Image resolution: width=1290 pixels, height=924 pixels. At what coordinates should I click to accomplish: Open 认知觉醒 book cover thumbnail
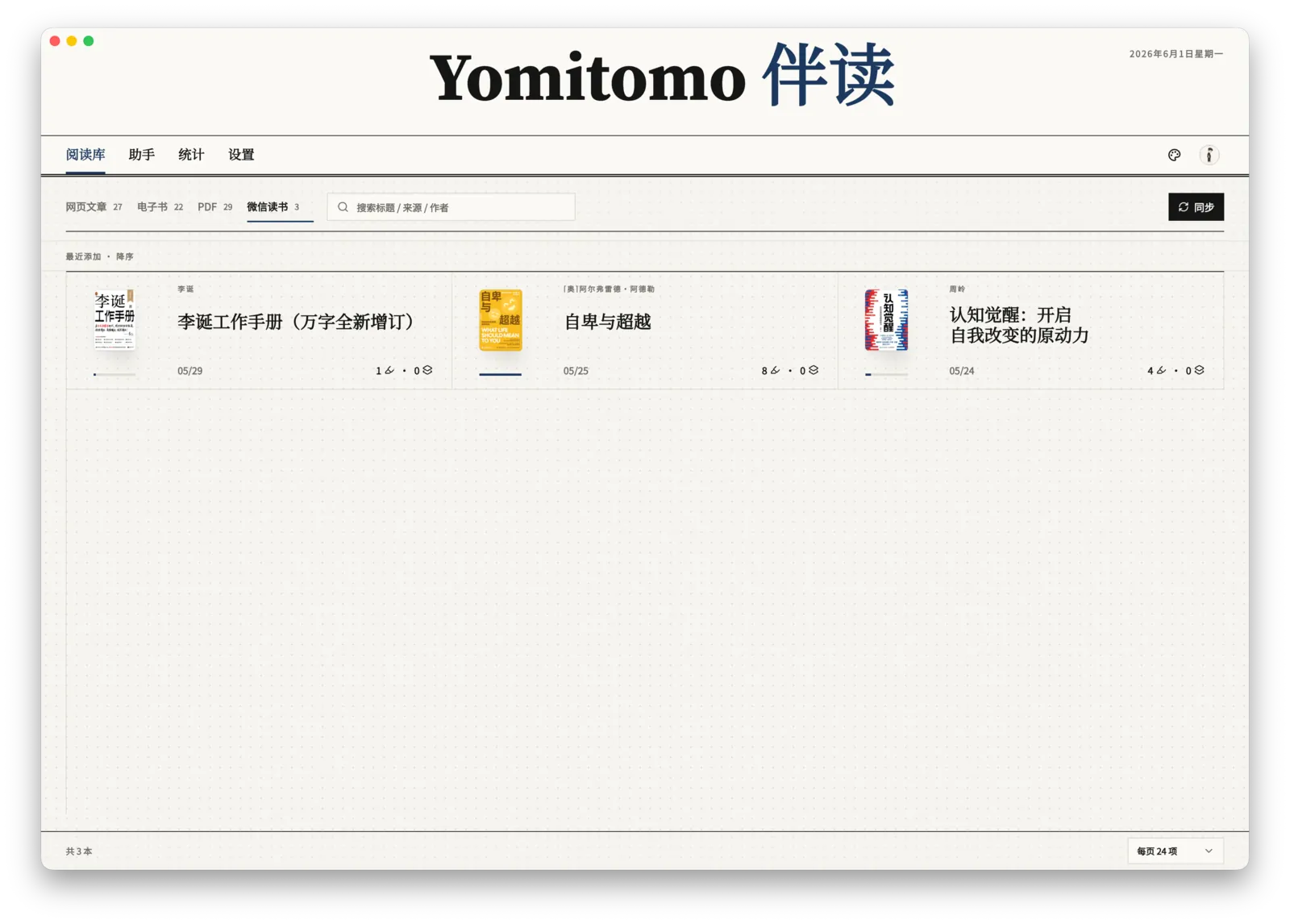[886, 320]
